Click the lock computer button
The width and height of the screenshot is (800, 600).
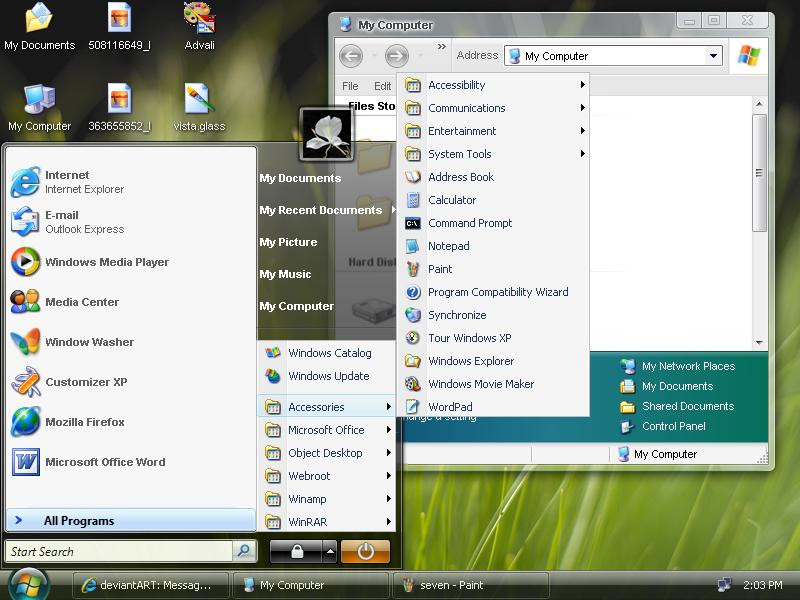point(296,552)
